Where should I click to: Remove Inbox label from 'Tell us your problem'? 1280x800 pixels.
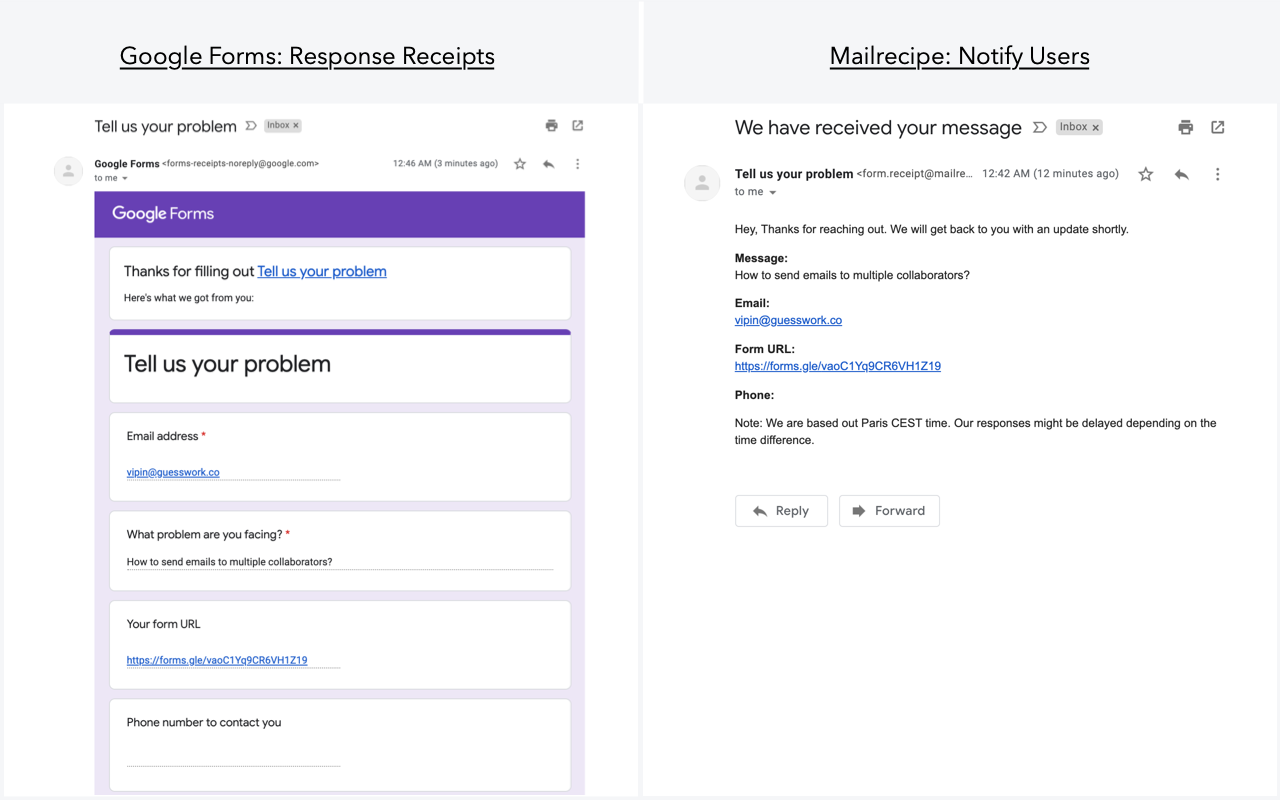296,126
